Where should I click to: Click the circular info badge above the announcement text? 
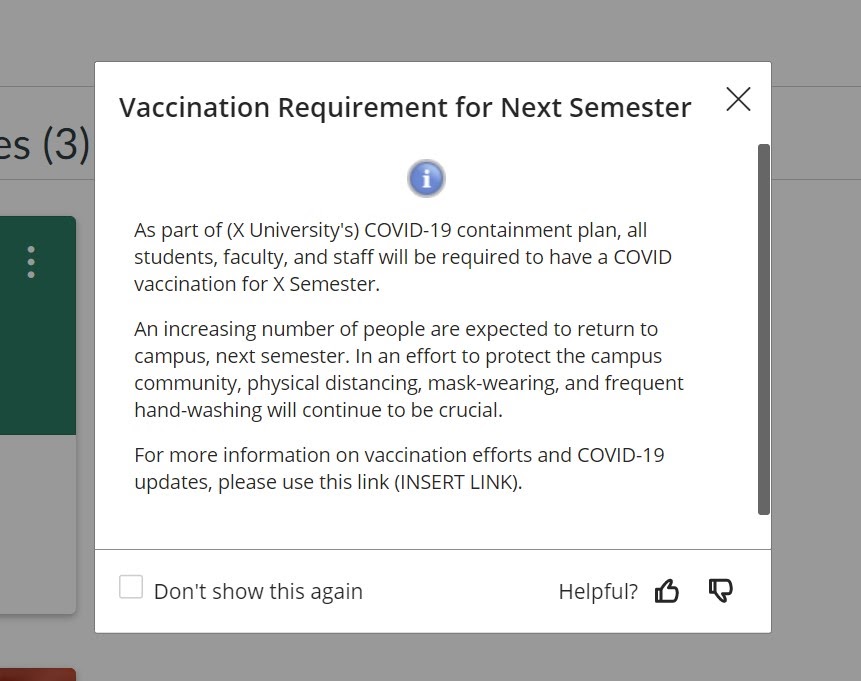tap(426, 177)
